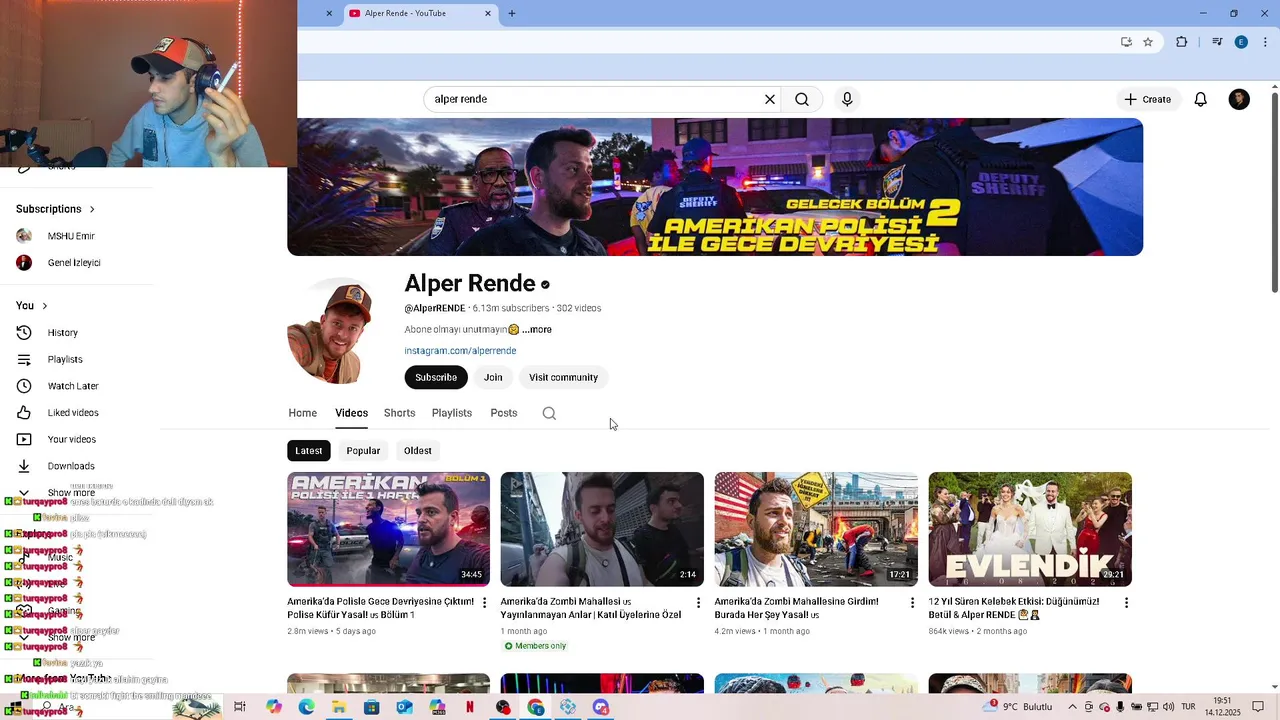Bookmark this page with the star icon
This screenshot has height=720, width=1280.
(x=1148, y=42)
